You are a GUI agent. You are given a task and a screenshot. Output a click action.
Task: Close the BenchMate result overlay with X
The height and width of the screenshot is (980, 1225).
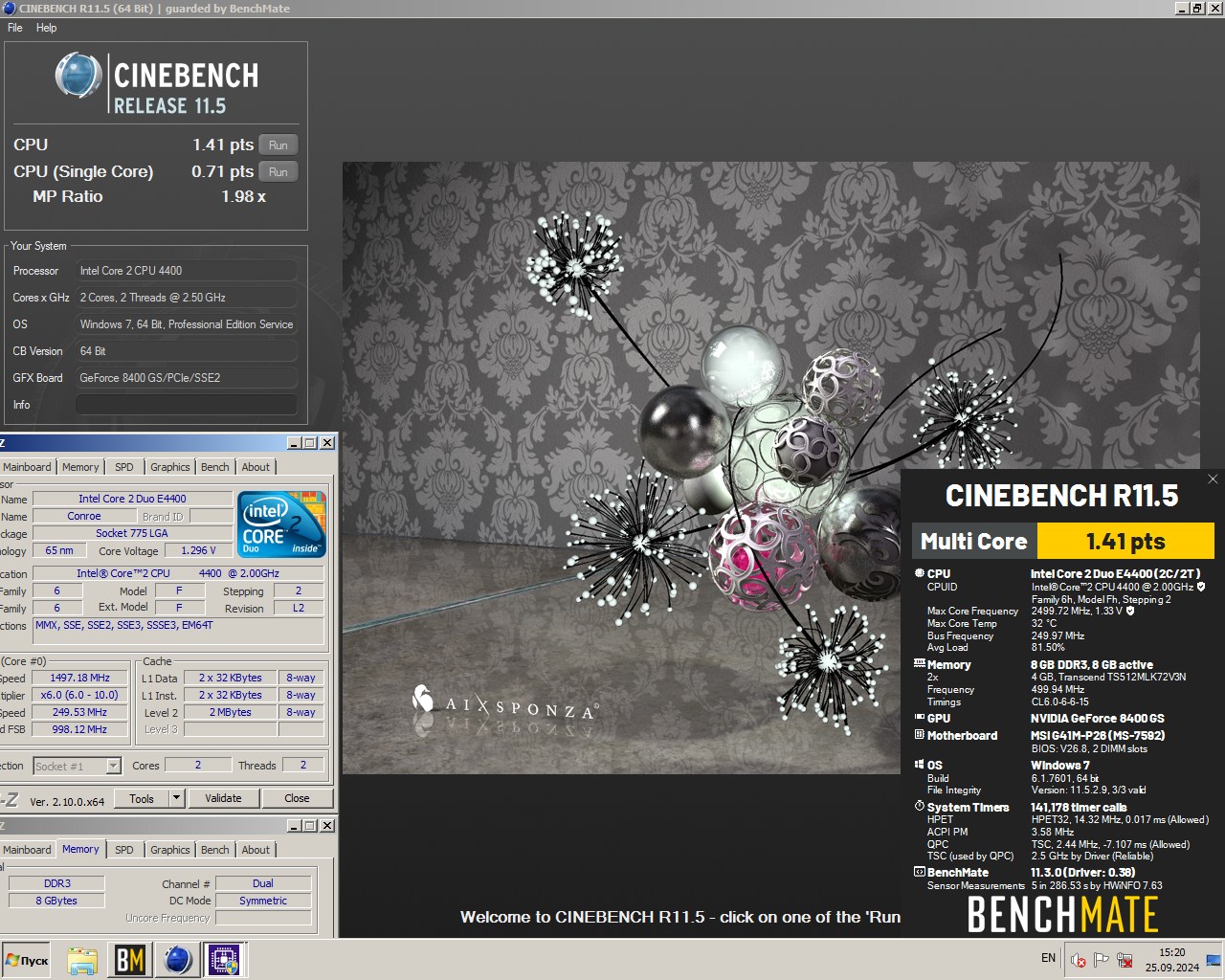[1213, 479]
